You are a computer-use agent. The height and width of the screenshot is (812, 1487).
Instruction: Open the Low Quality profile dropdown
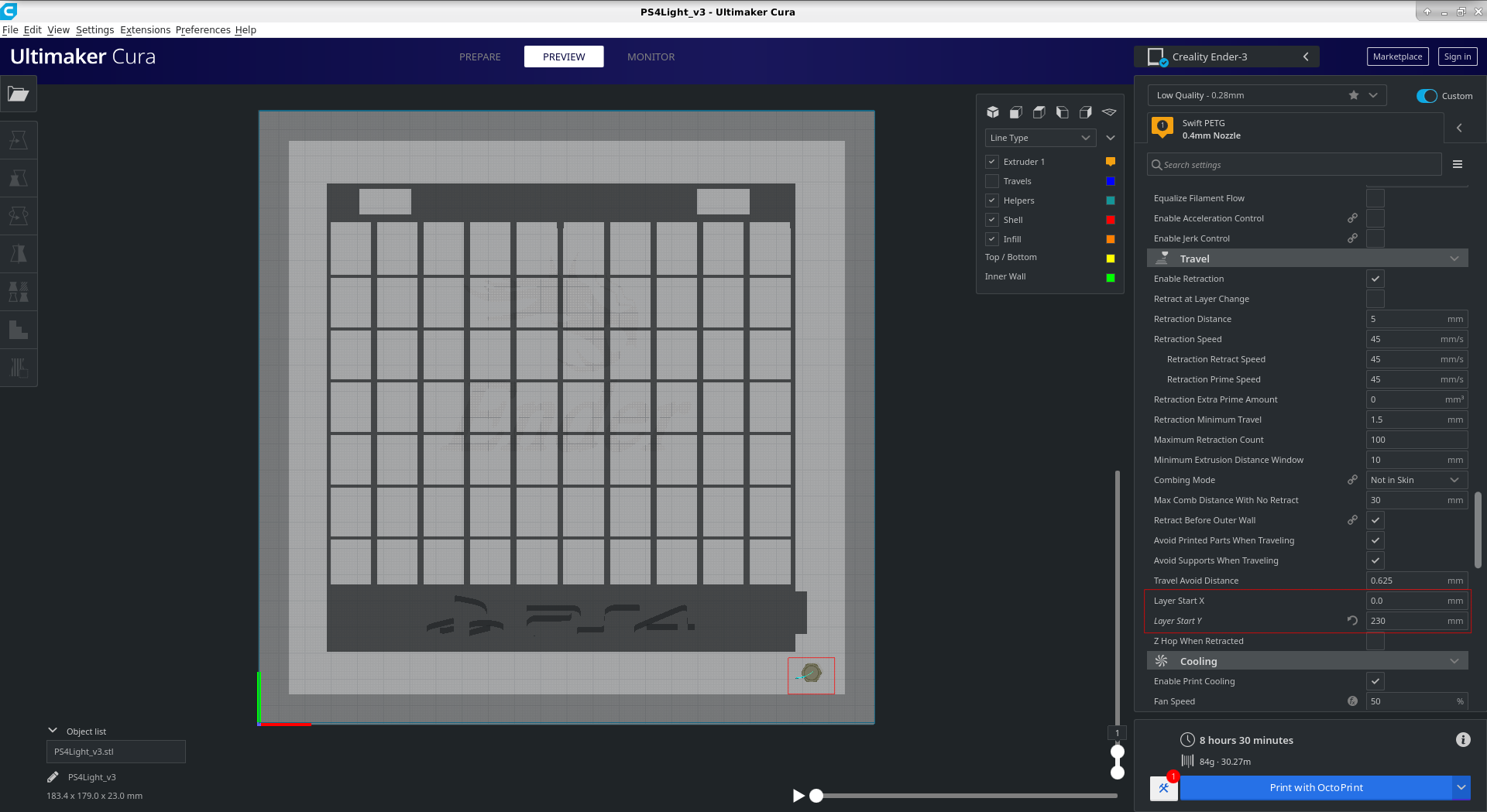pos(1266,95)
